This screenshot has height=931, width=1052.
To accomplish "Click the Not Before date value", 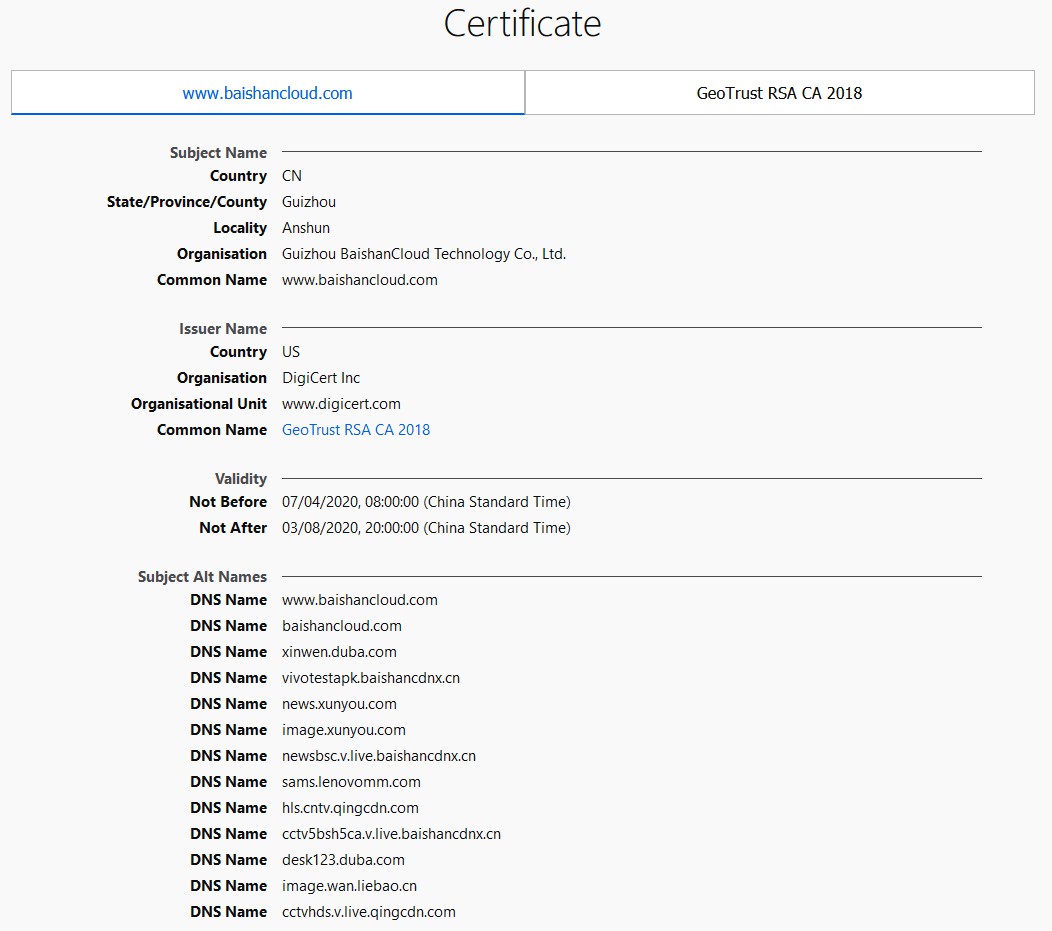I will point(426,502).
